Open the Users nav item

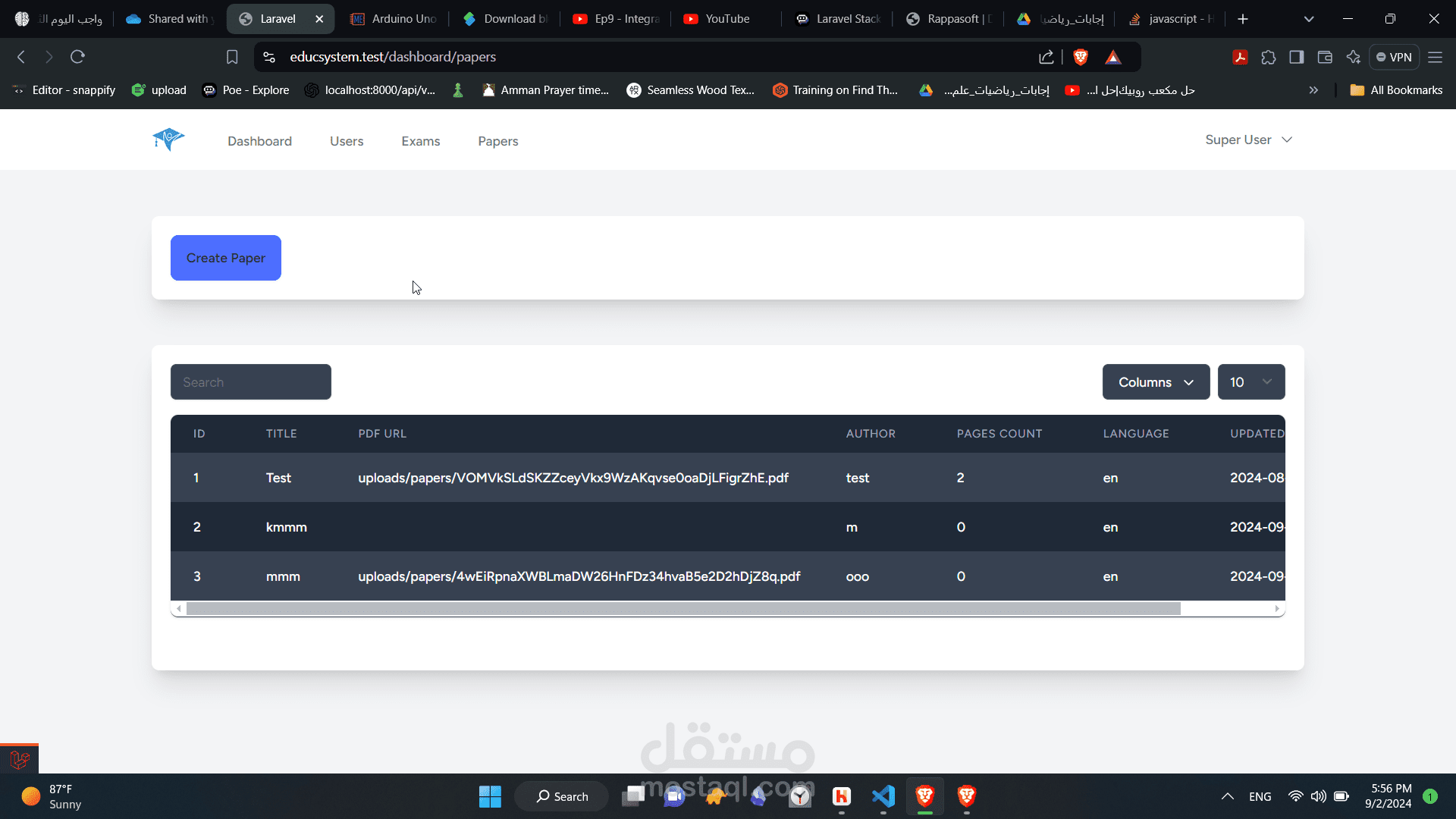click(x=347, y=141)
